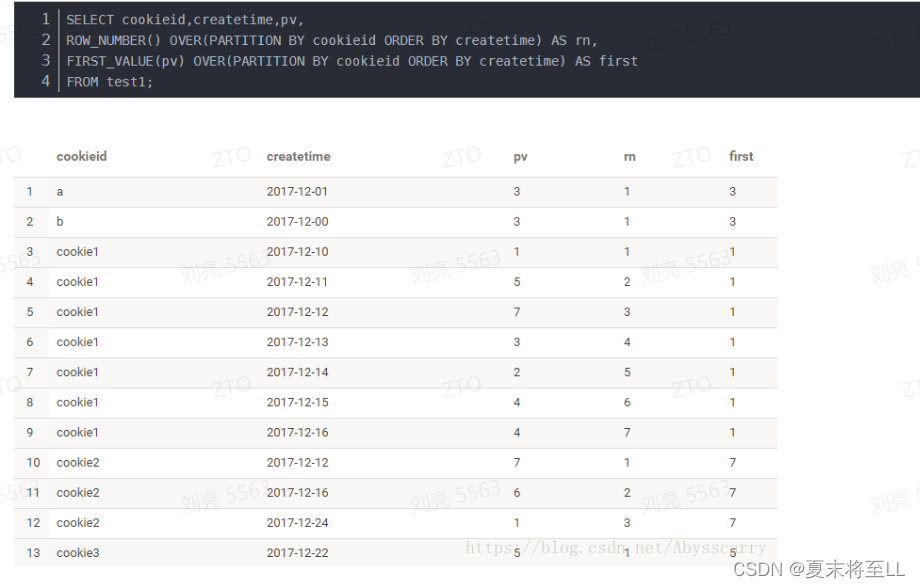The height and width of the screenshot is (588, 920).
Task: Click date cell 2017-12-10
Action: [x=297, y=252]
